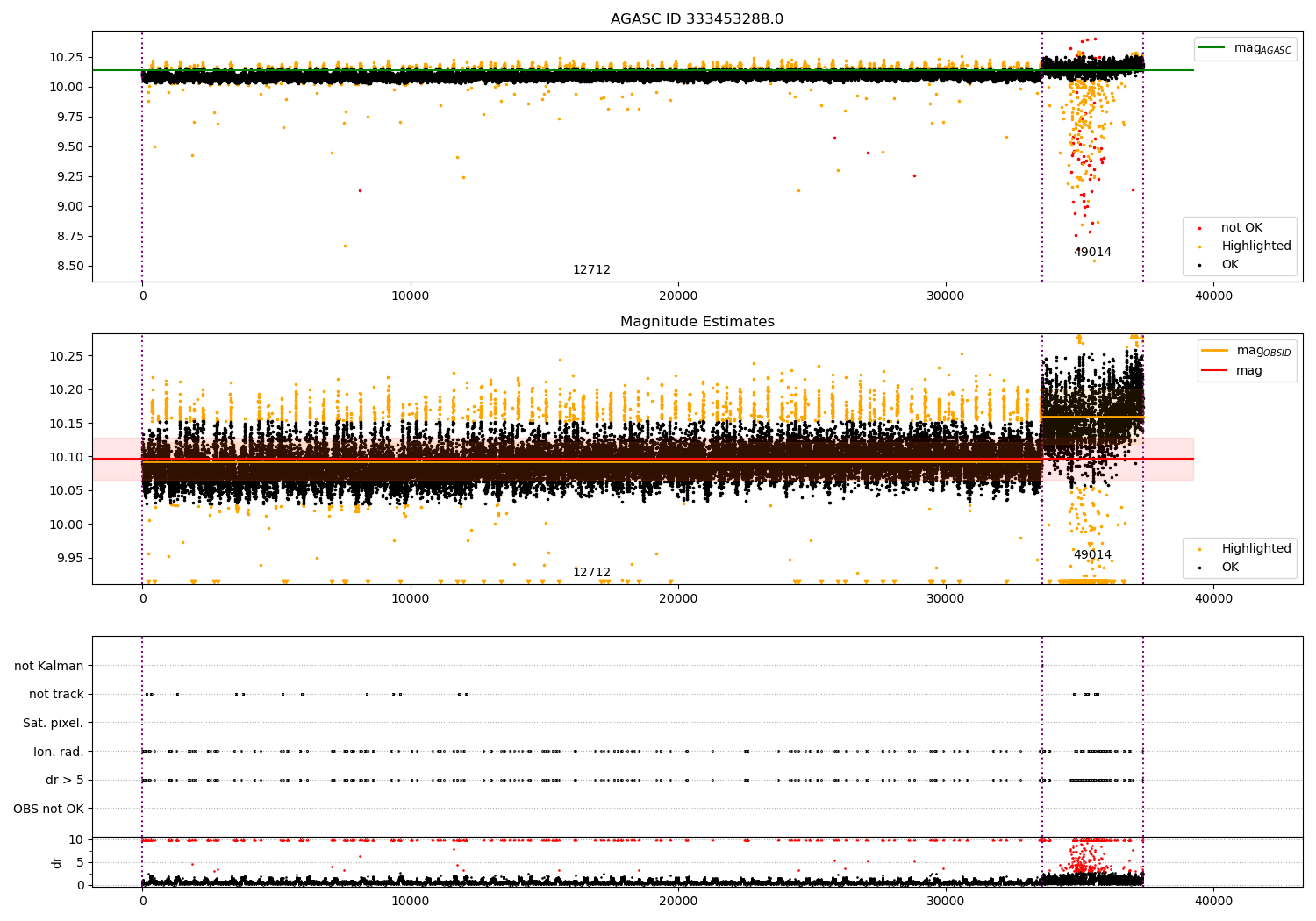Click the 'dr' y-axis label in bottom plot
1316x921 pixels.
[x=57, y=862]
